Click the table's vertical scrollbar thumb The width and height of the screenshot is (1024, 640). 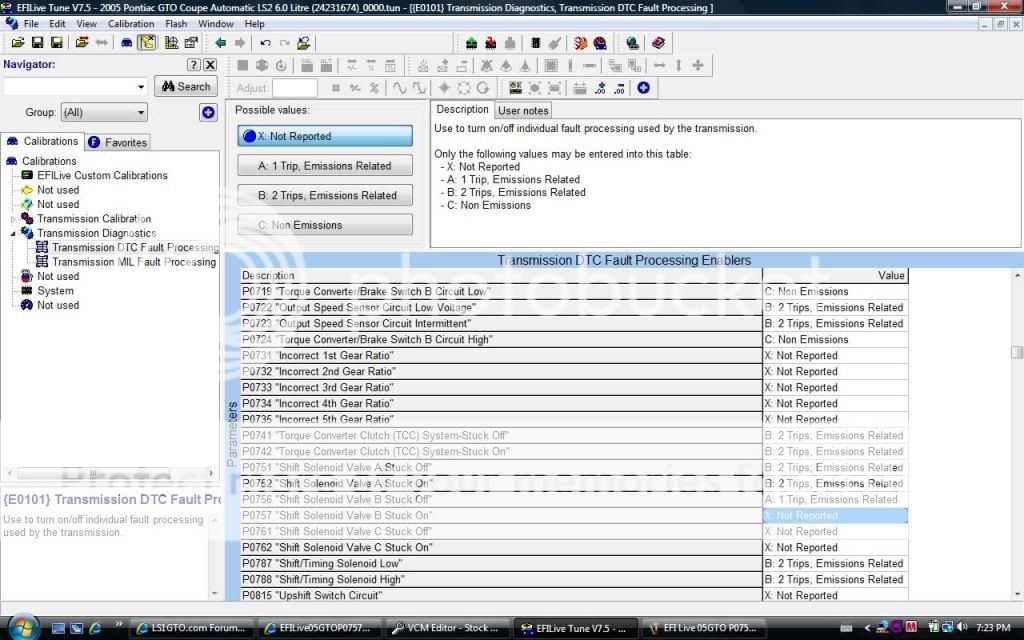(x=1017, y=352)
